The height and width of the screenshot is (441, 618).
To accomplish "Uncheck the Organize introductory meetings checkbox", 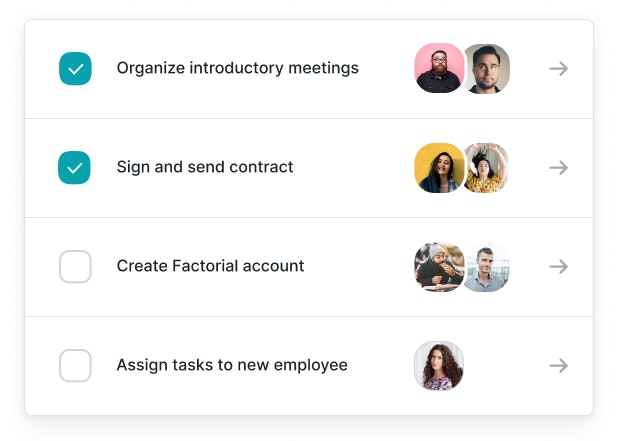I will pyautogui.click(x=75, y=69).
